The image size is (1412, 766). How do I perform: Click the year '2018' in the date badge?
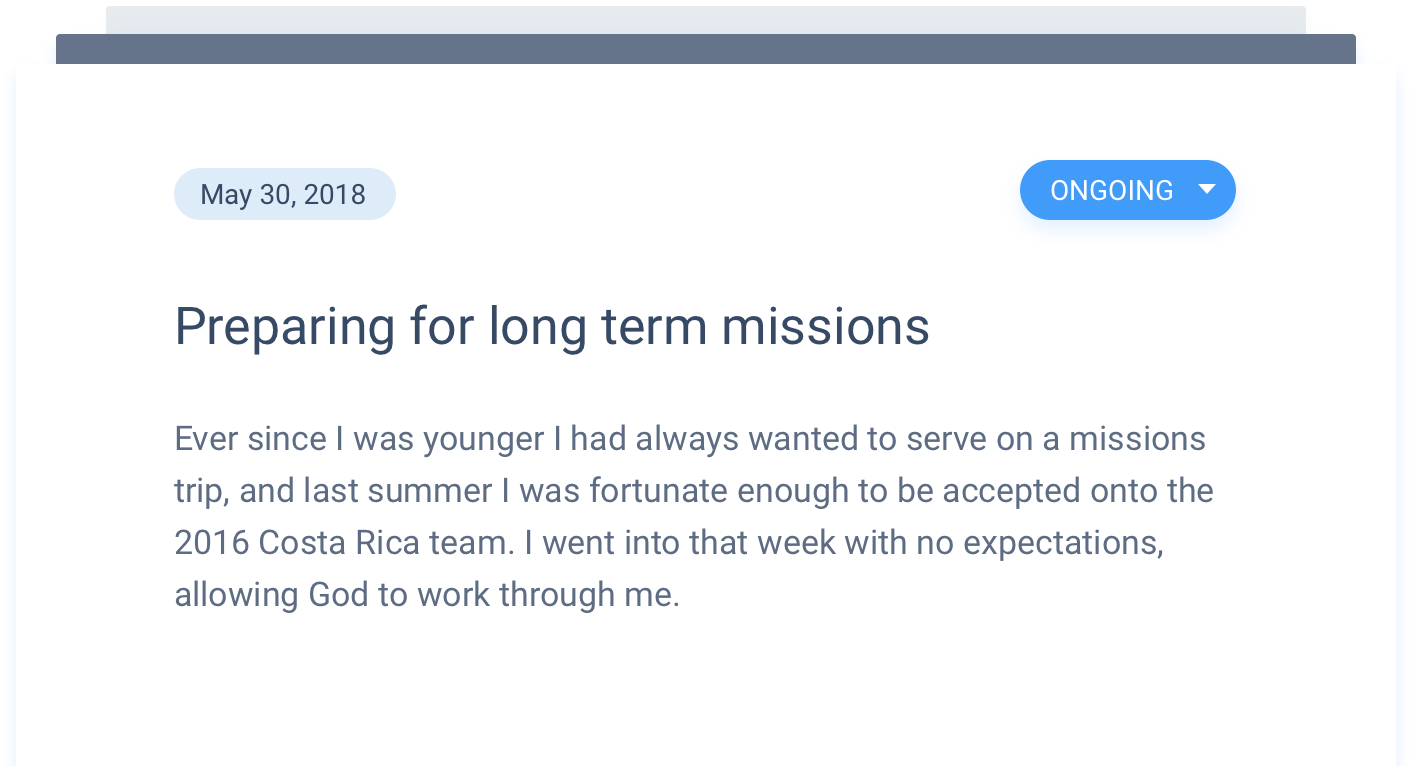click(334, 194)
